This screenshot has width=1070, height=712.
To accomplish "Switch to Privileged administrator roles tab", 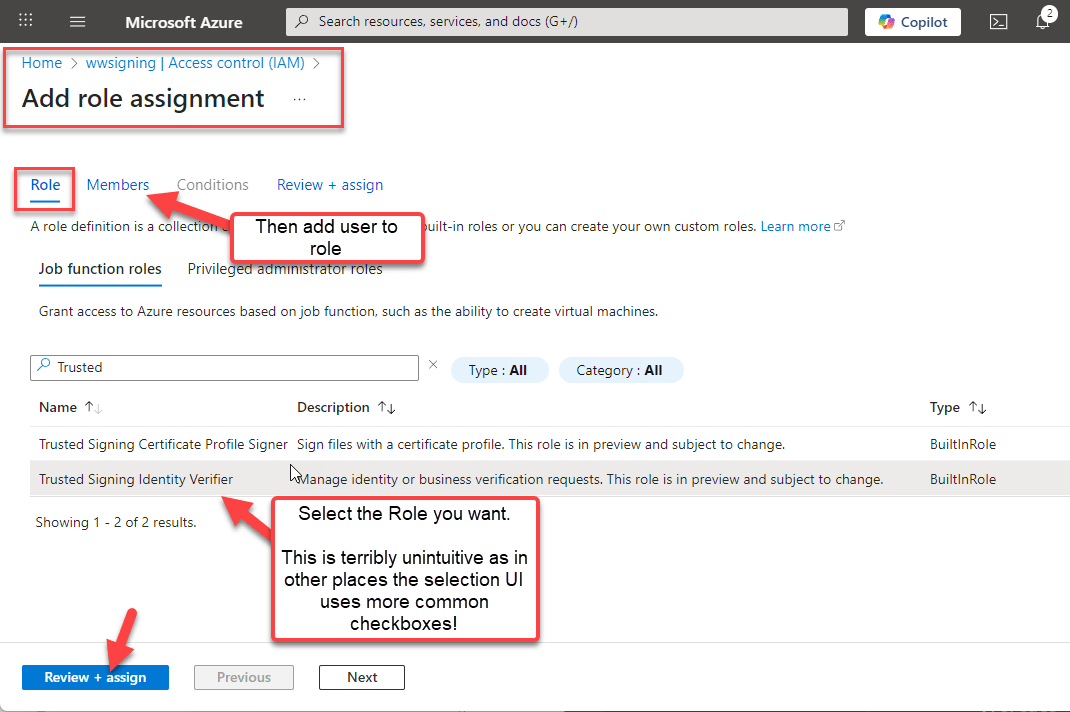I will tap(285, 269).
